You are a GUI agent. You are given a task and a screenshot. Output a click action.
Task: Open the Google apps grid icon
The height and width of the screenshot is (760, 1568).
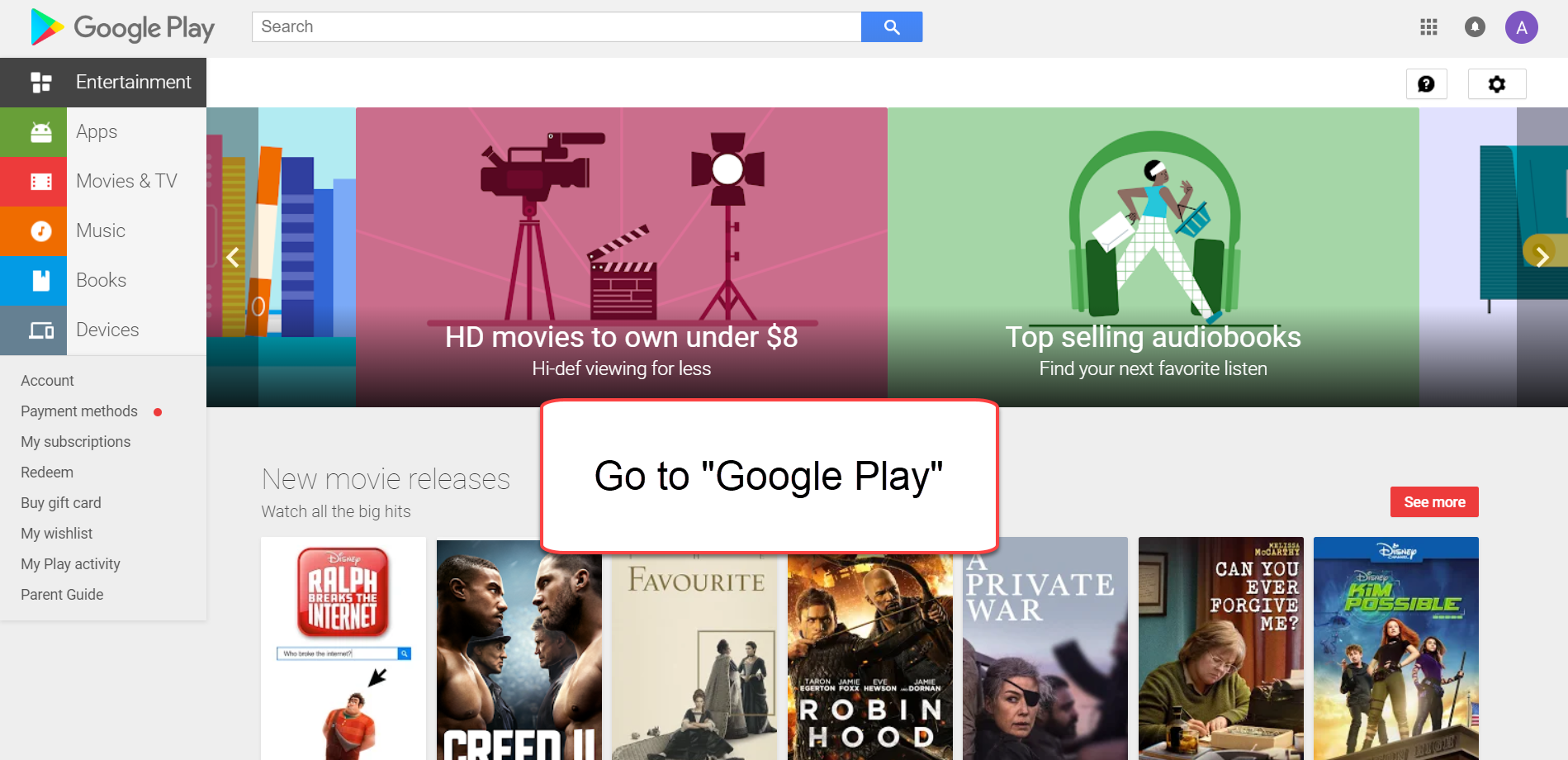1429,27
